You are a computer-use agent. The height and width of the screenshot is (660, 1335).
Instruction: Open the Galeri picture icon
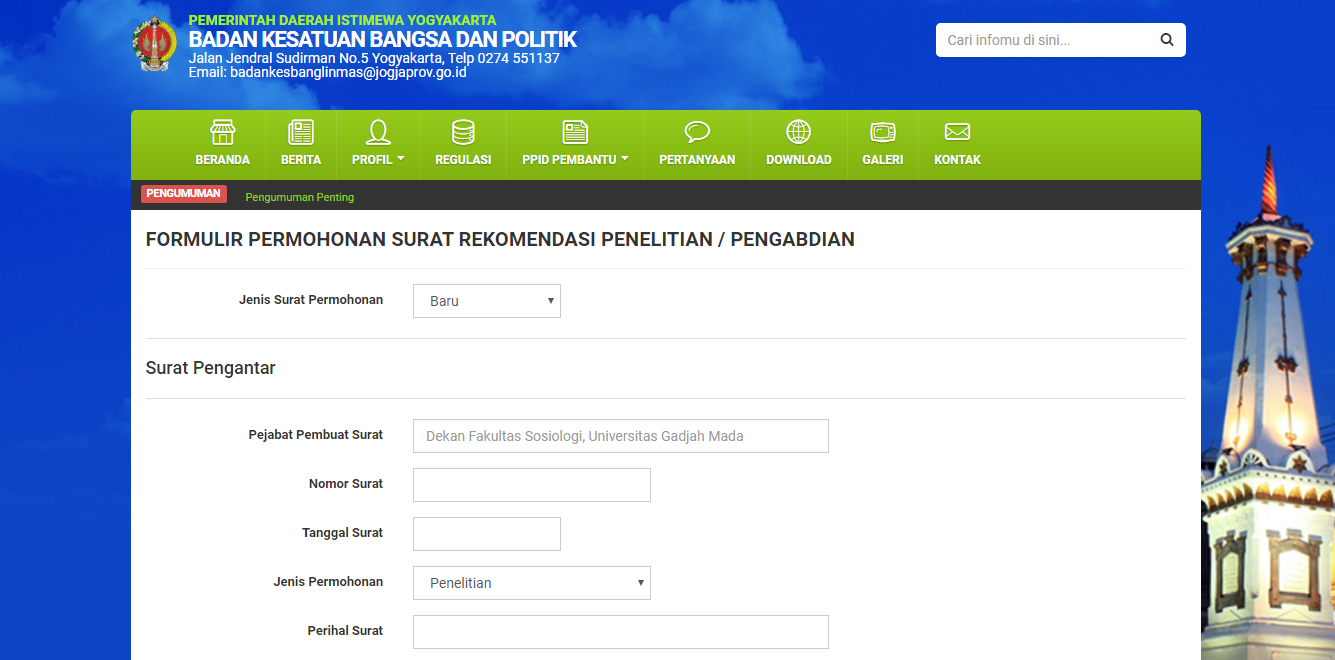pyautogui.click(x=882, y=132)
